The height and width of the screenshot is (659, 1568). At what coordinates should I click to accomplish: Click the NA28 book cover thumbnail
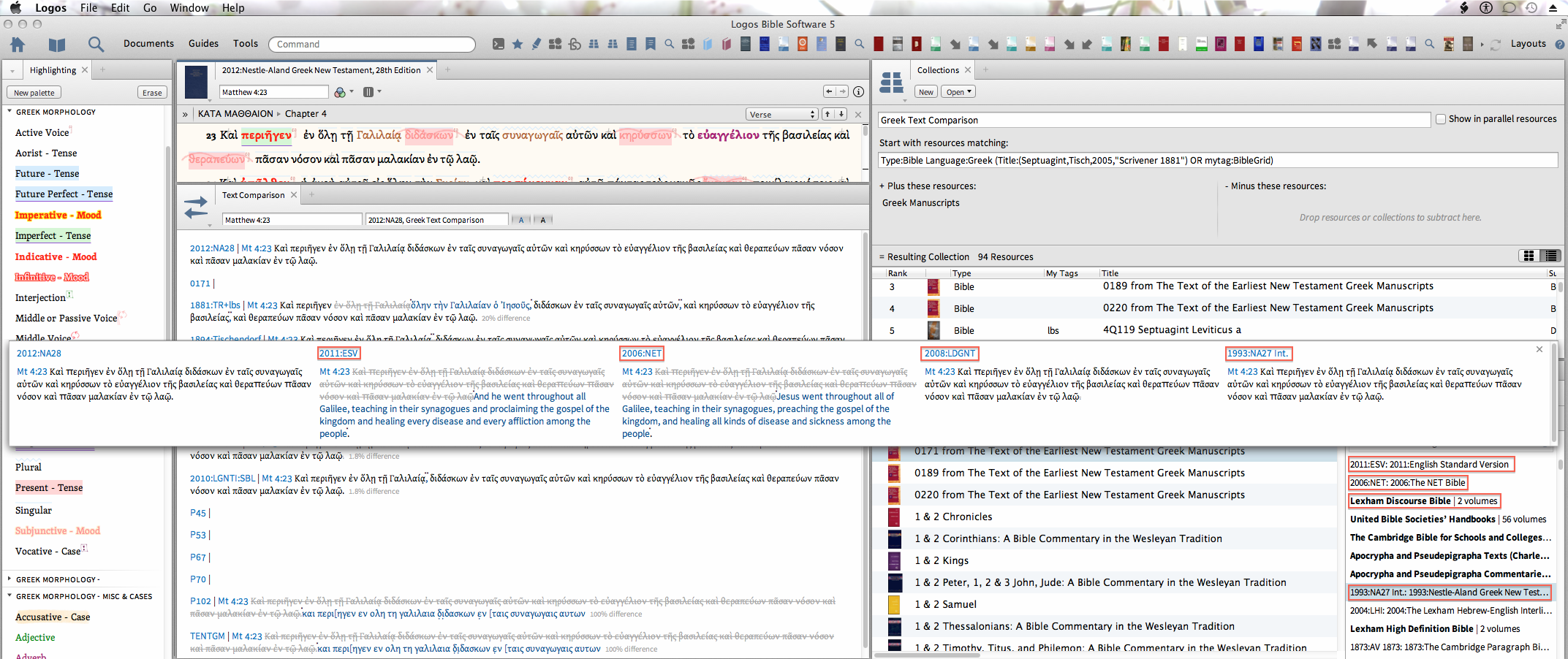tap(196, 83)
